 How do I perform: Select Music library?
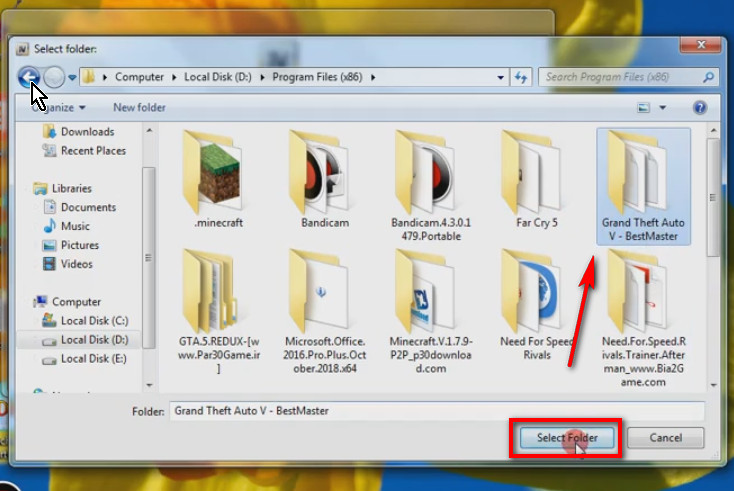click(66, 226)
